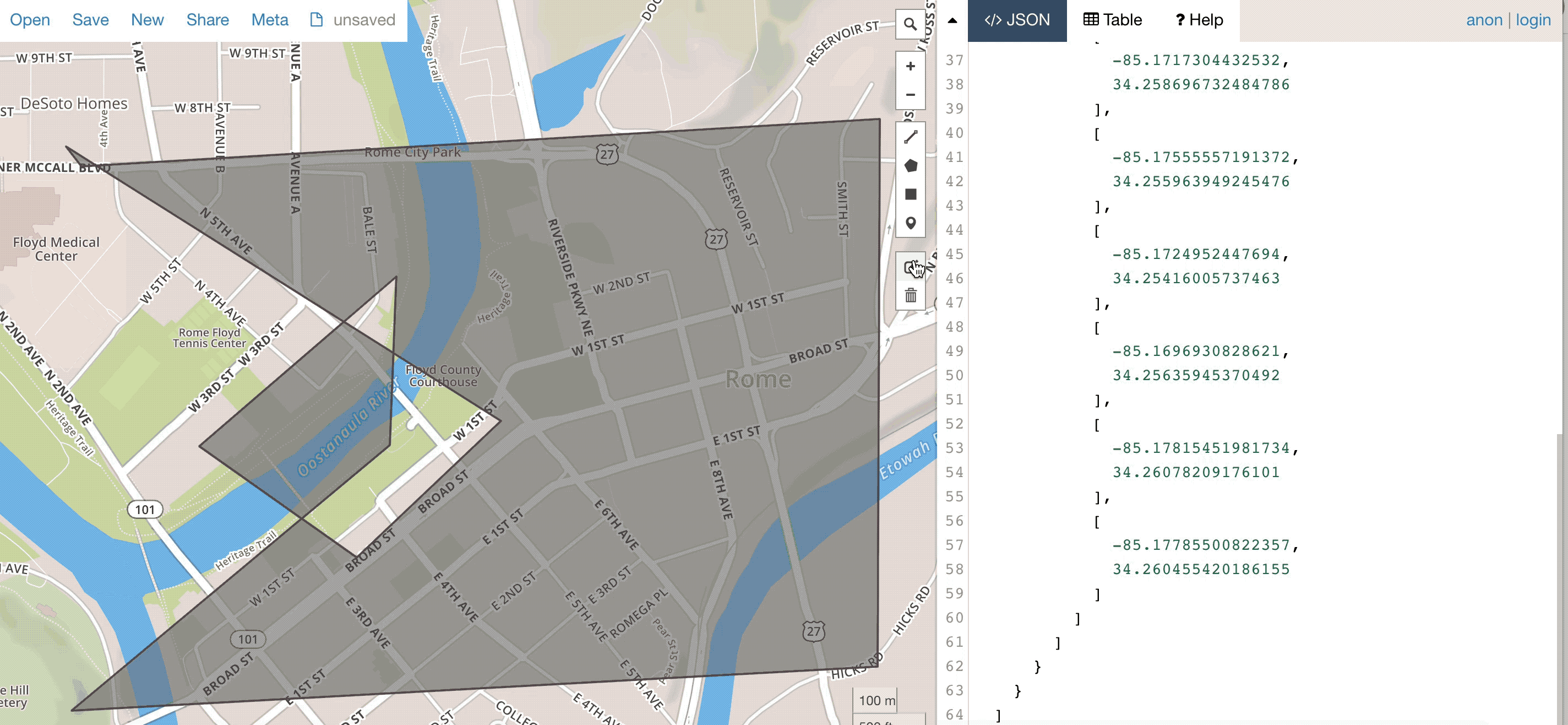Click the trash delete layers icon
This screenshot has height=725, width=1568.
tap(910, 295)
